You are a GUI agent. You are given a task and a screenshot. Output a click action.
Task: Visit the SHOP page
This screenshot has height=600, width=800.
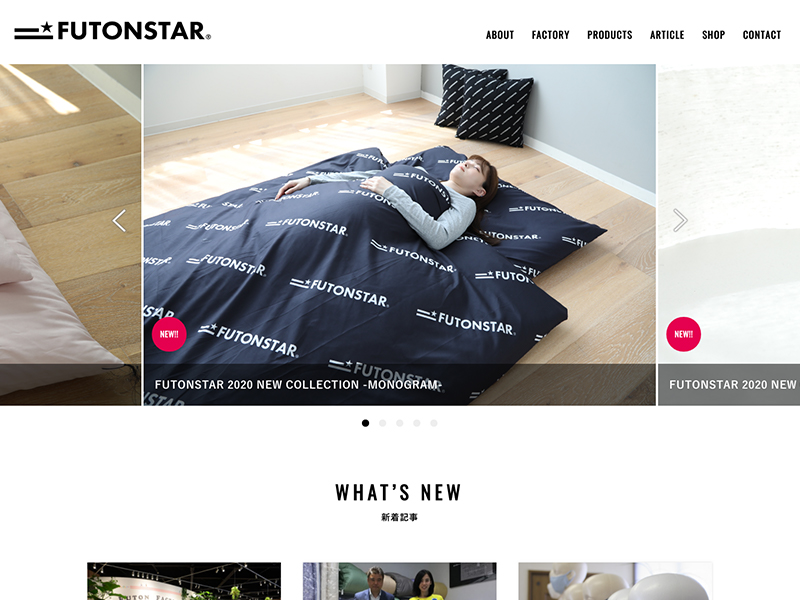[713, 35]
